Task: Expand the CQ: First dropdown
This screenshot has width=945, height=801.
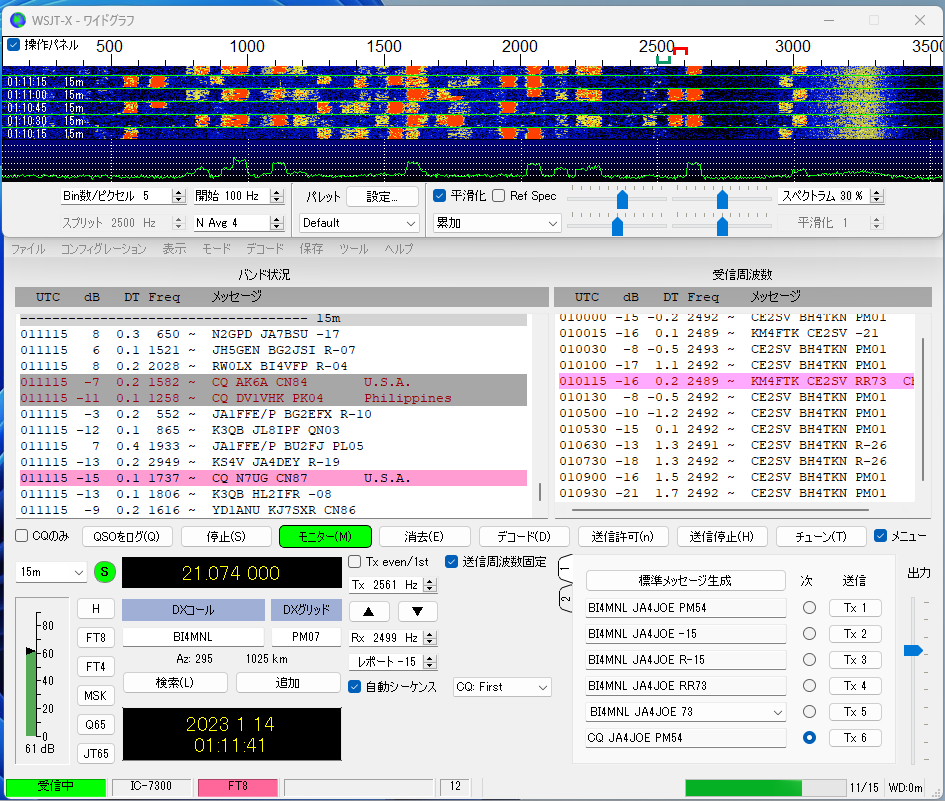Action: (x=502, y=687)
